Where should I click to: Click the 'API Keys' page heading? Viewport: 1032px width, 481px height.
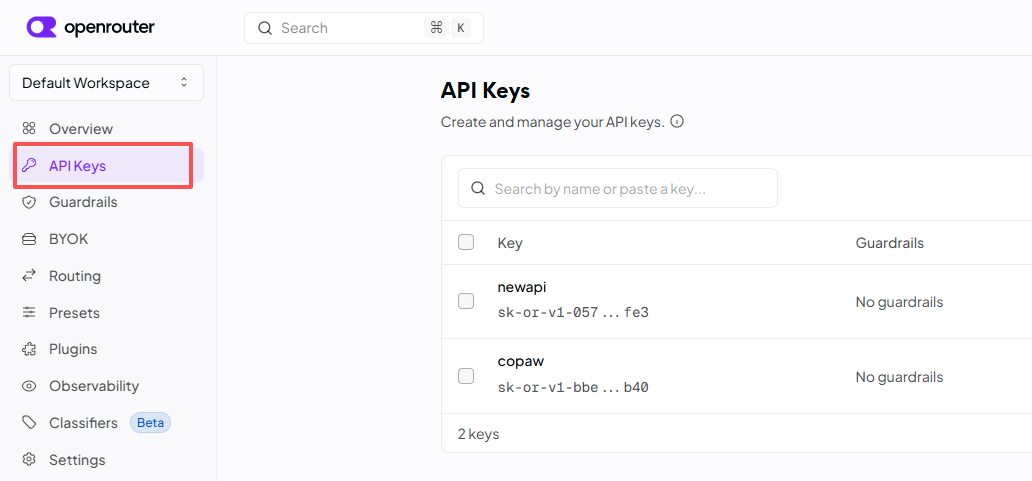coord(485,91)
